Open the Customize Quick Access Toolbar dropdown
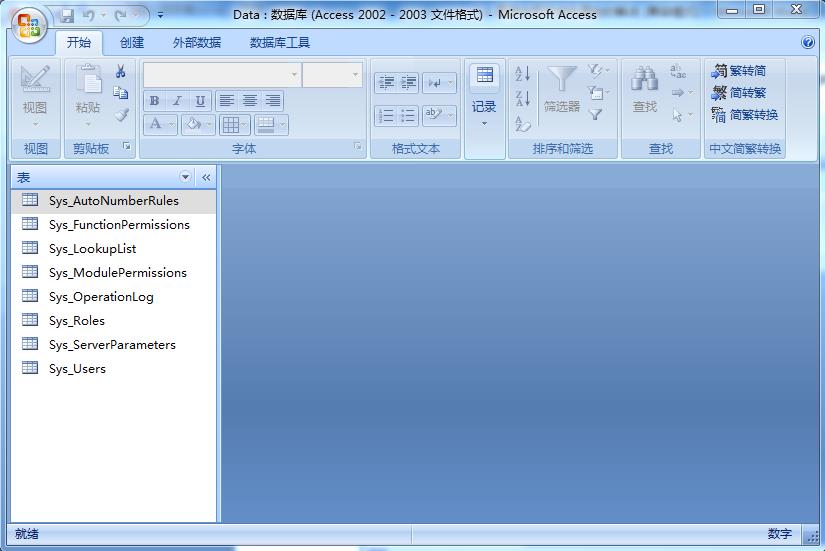The height and width of the screenshot is (551, 825). 160,16
